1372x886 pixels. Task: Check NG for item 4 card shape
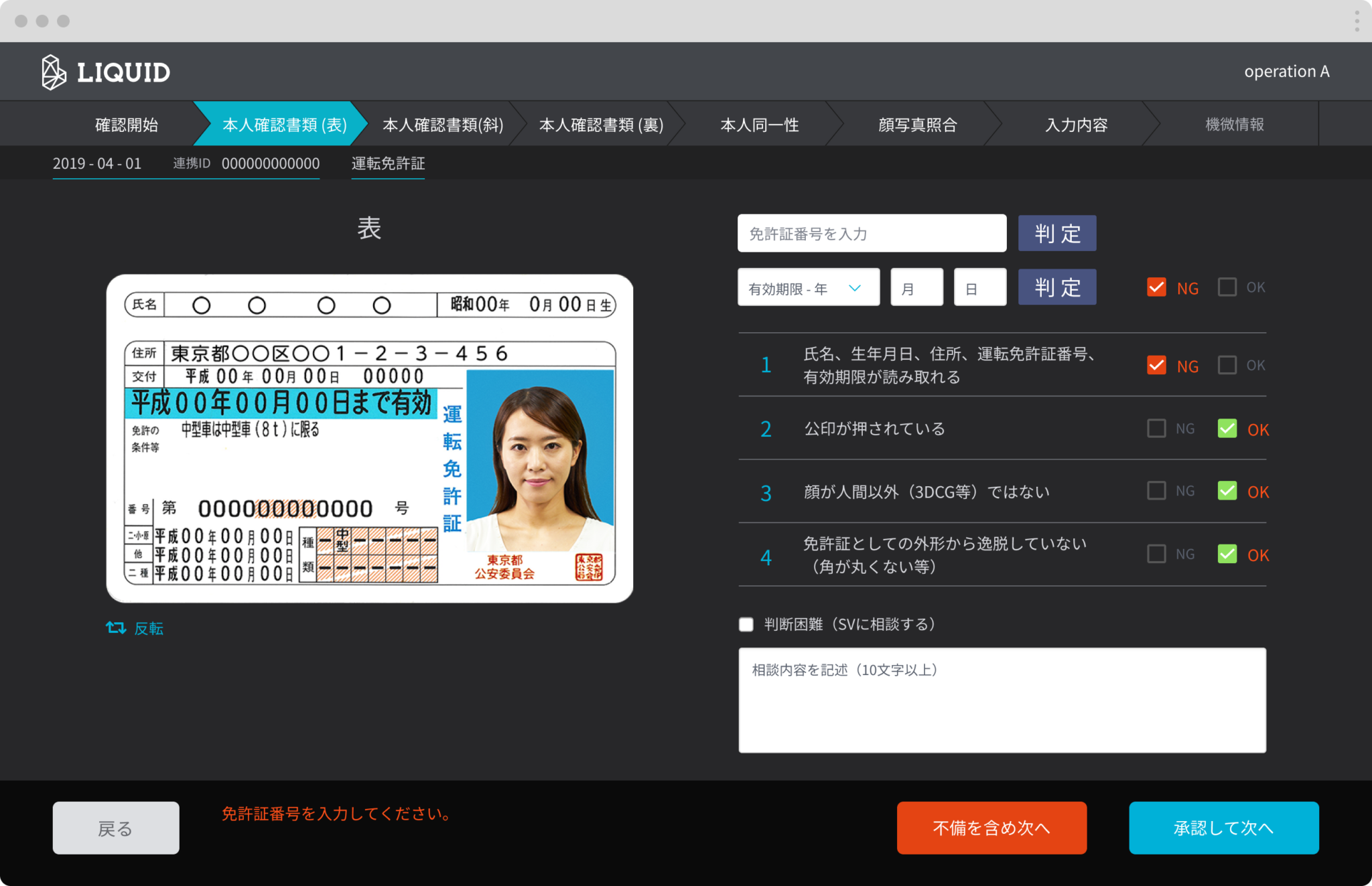tap(1156, 554)
